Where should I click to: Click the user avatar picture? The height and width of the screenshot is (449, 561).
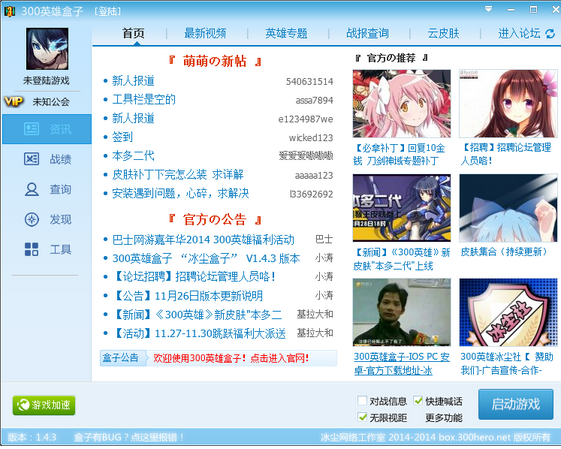pyautogui.click(x=47, y=49)
